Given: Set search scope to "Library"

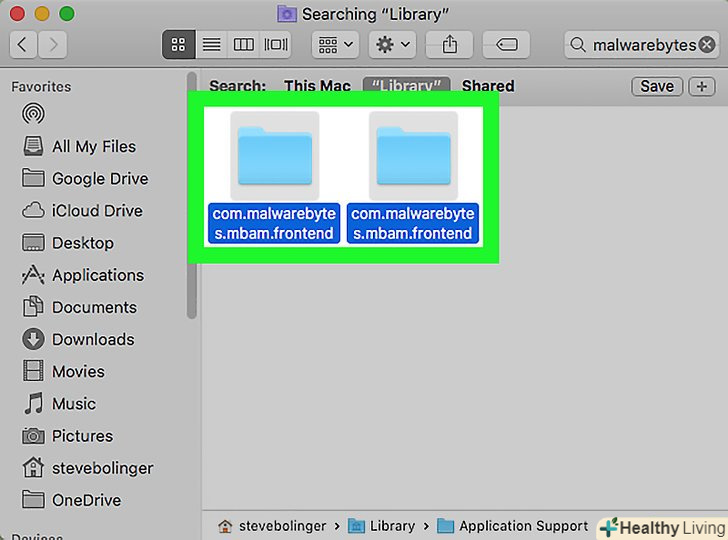Looking at the screenshot, I should coord(406,86).
